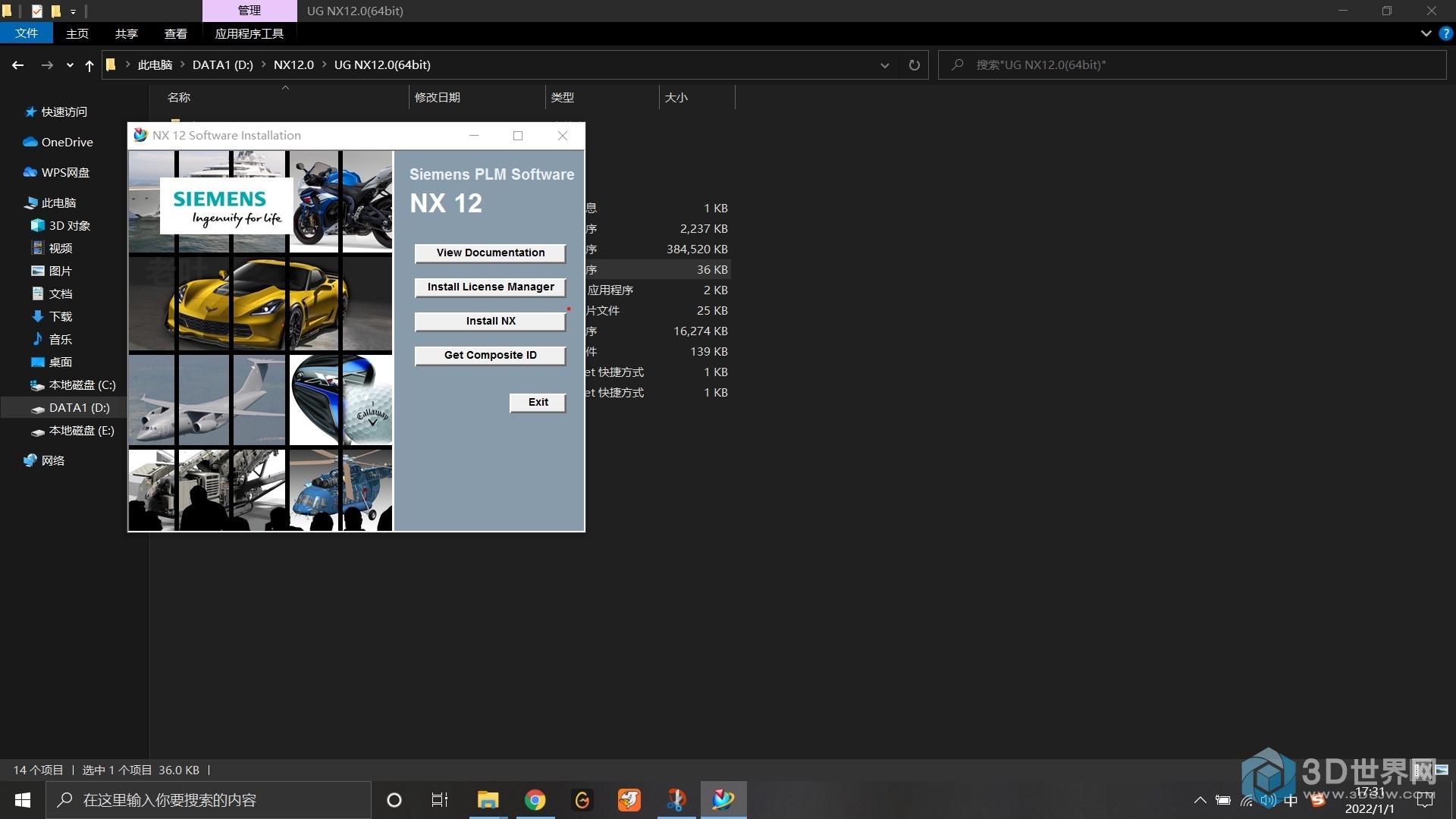Open the quick access toolbar dropdown
The image size is (1456, 819).
point(73,11)
